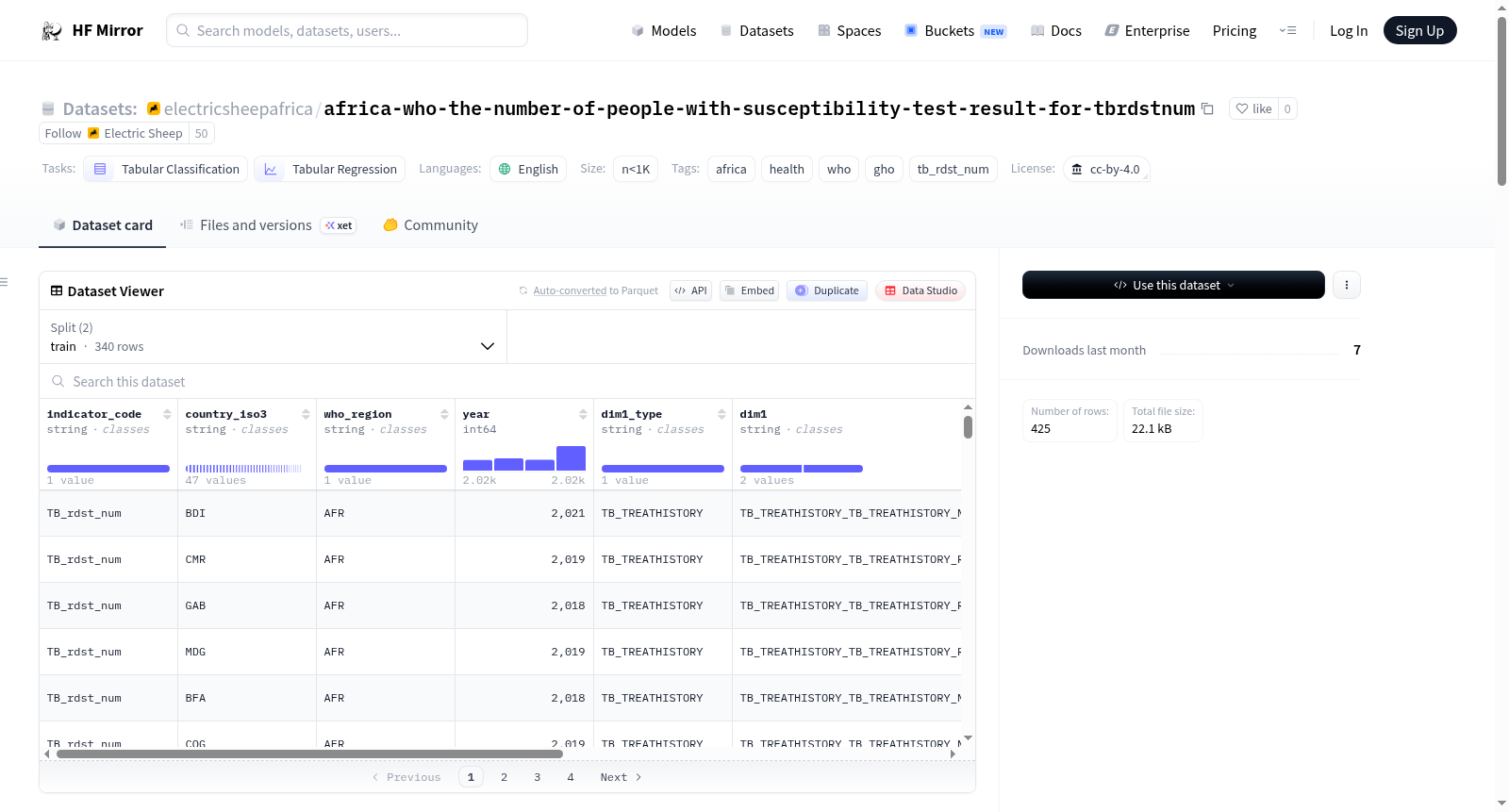Click the Dataset Viewer table icon
The width and height of the screenshot is (1509, 812).
point(57,290)
